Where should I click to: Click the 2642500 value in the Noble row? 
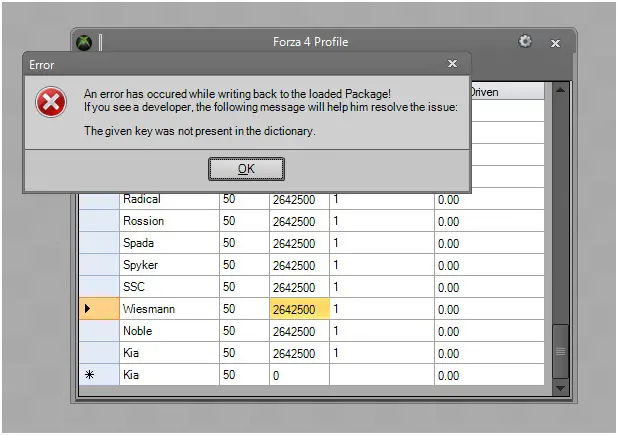point(294,332)
